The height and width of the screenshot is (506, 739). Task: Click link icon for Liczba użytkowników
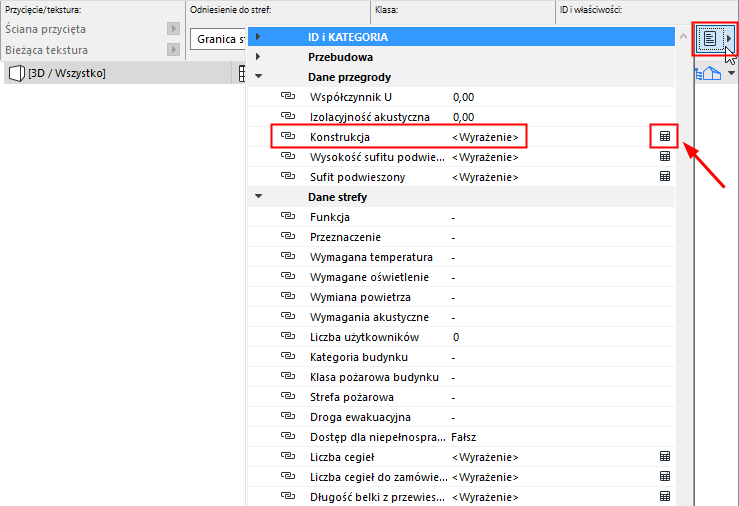[287, 336]
